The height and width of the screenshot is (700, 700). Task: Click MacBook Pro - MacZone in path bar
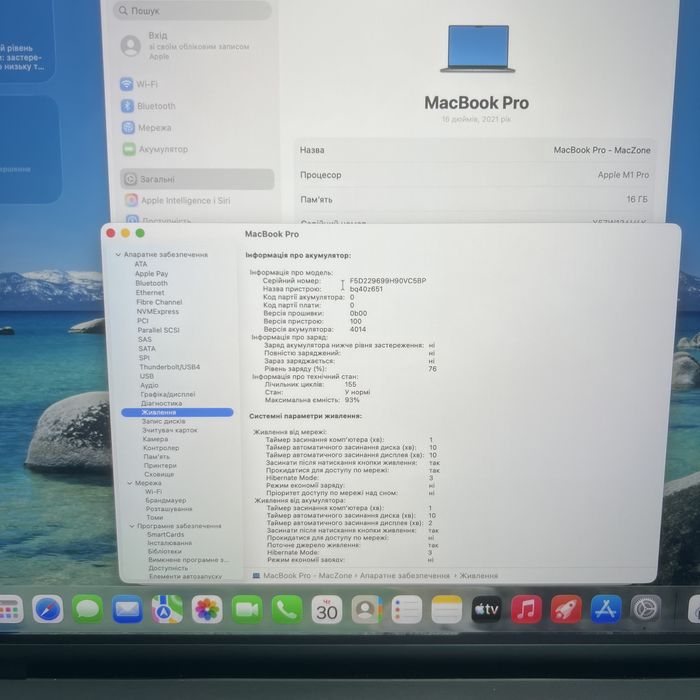pyautogui.click(x=308, y=575)
